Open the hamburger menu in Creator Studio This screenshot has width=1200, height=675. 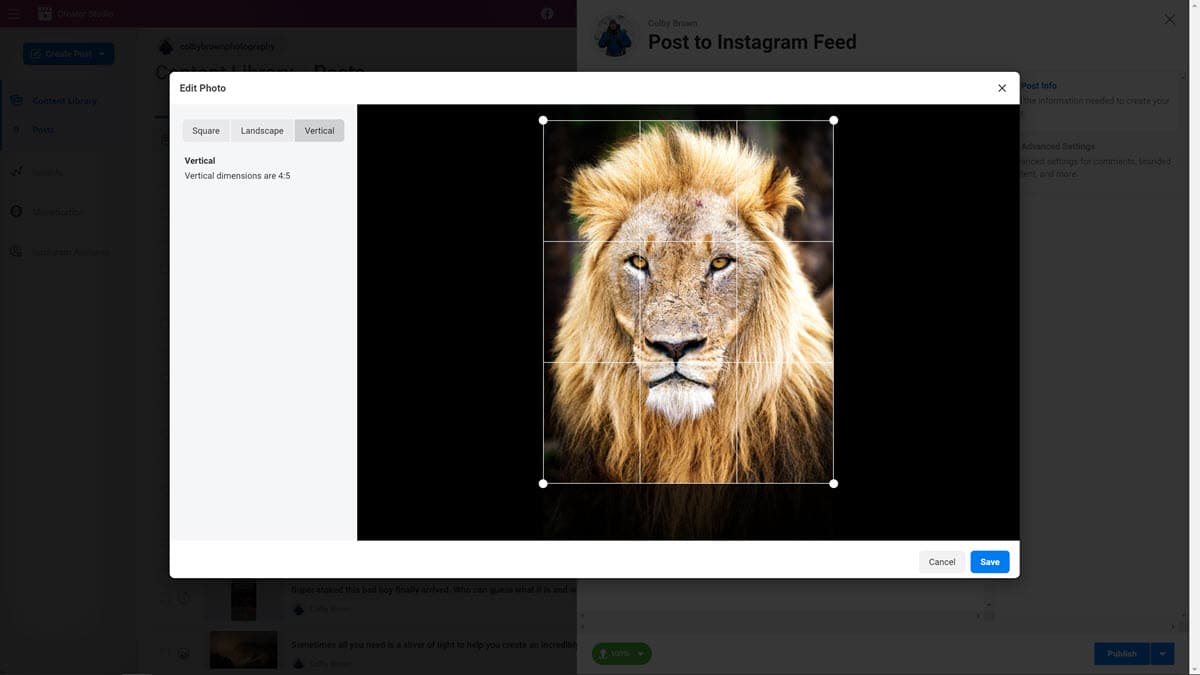pos(14,14)
